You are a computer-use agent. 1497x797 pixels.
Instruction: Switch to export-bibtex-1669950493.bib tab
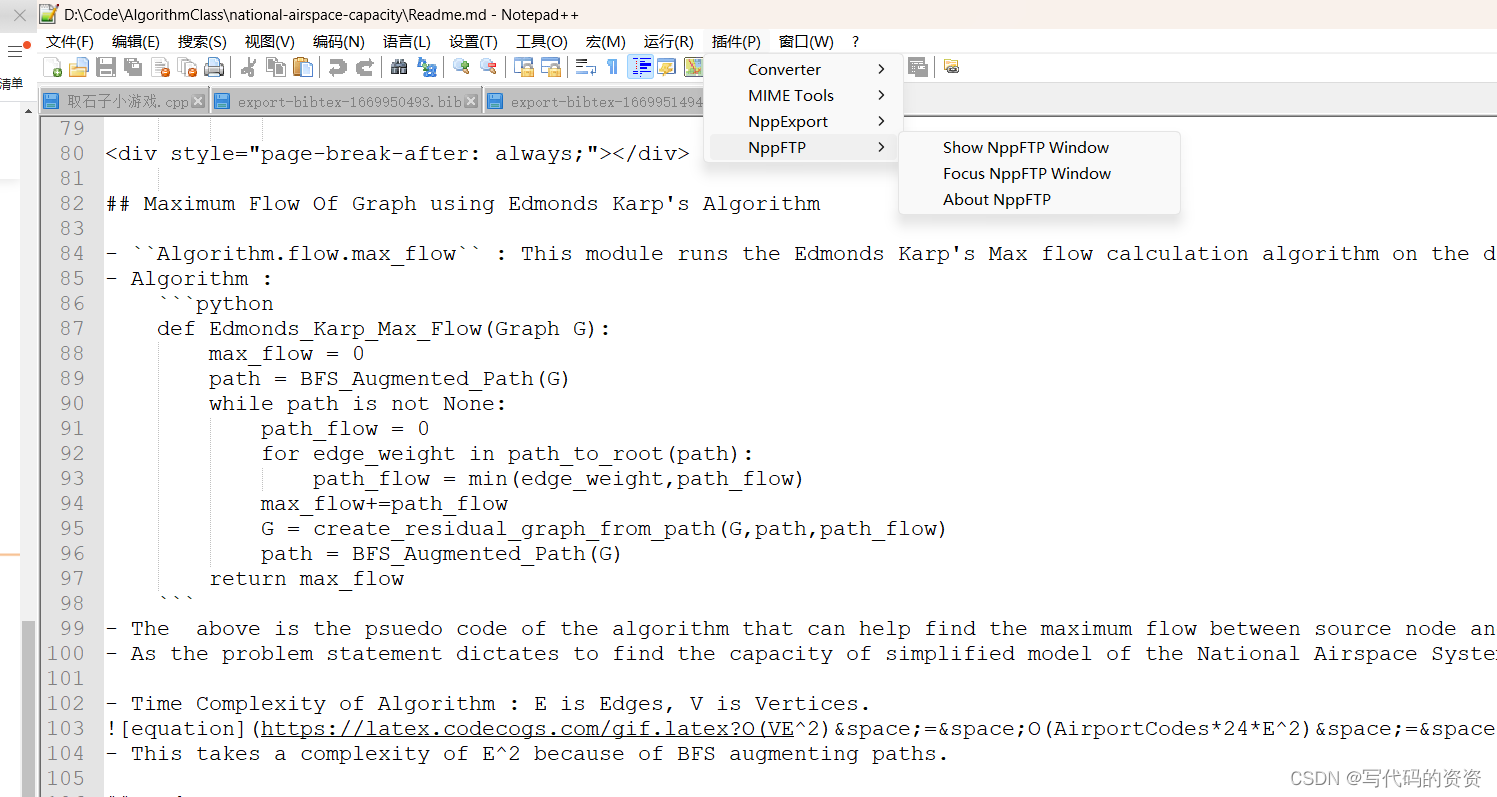click(x=346, y=101)
